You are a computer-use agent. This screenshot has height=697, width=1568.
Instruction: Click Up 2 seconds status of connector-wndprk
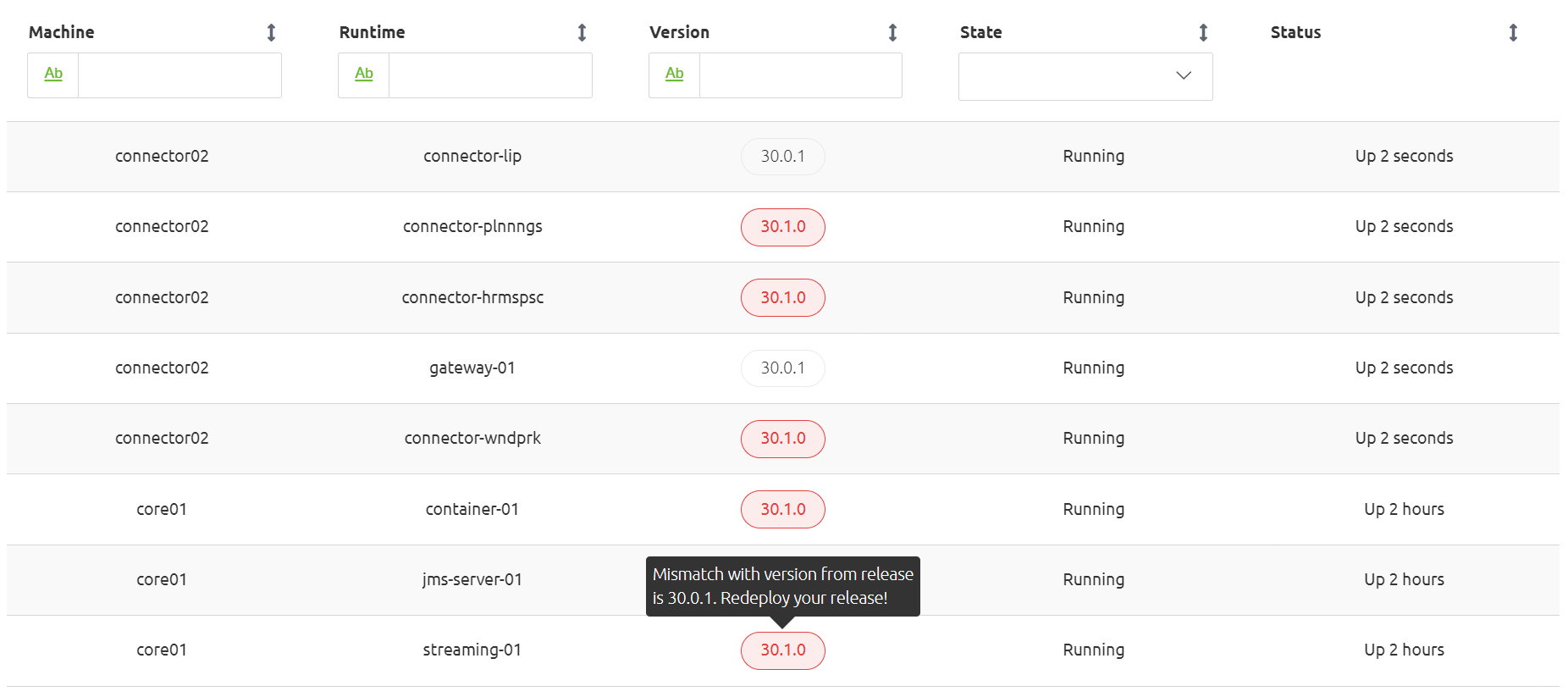pos(1405,439)
